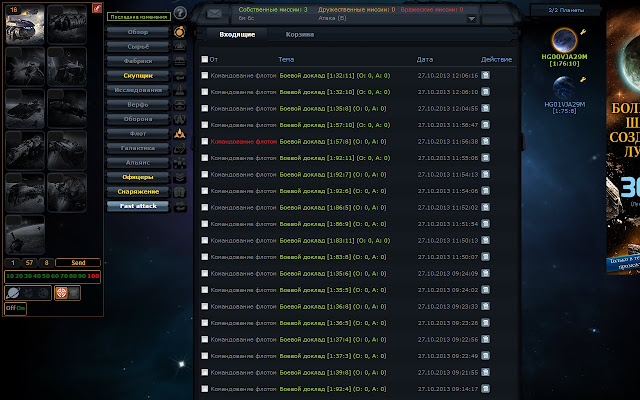Set fleet speed to 100 percent
Screen dimensions: 640x400
(93, 276)
